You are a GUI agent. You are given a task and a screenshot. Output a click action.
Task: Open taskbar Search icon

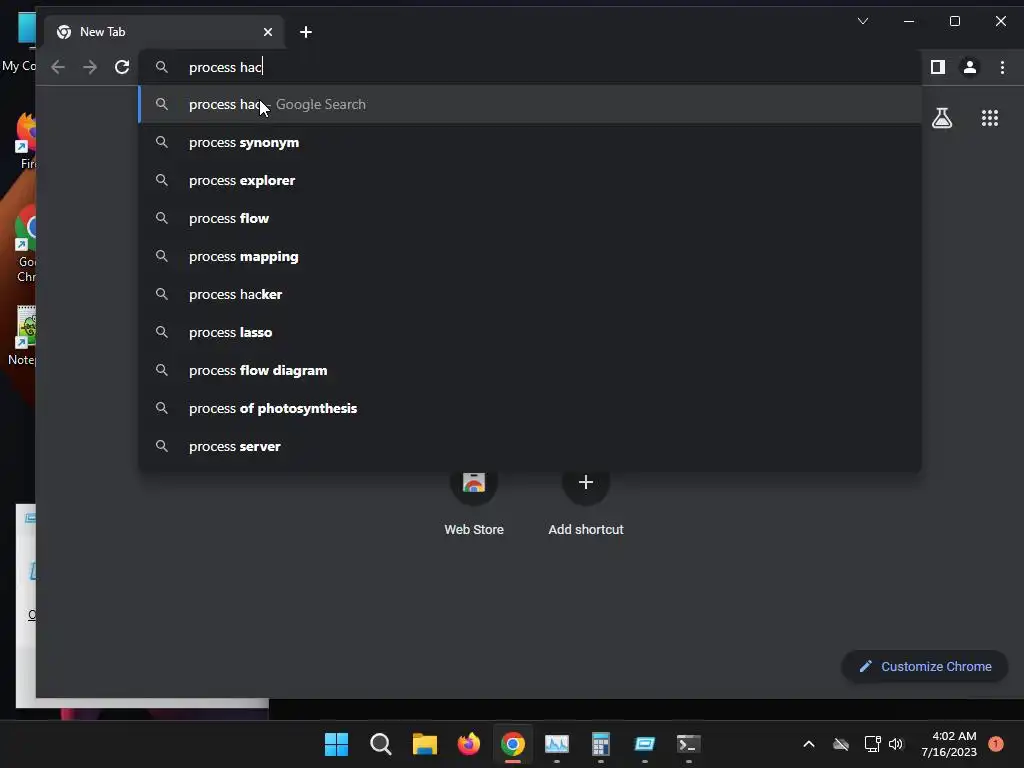click(x=381, y=744)
